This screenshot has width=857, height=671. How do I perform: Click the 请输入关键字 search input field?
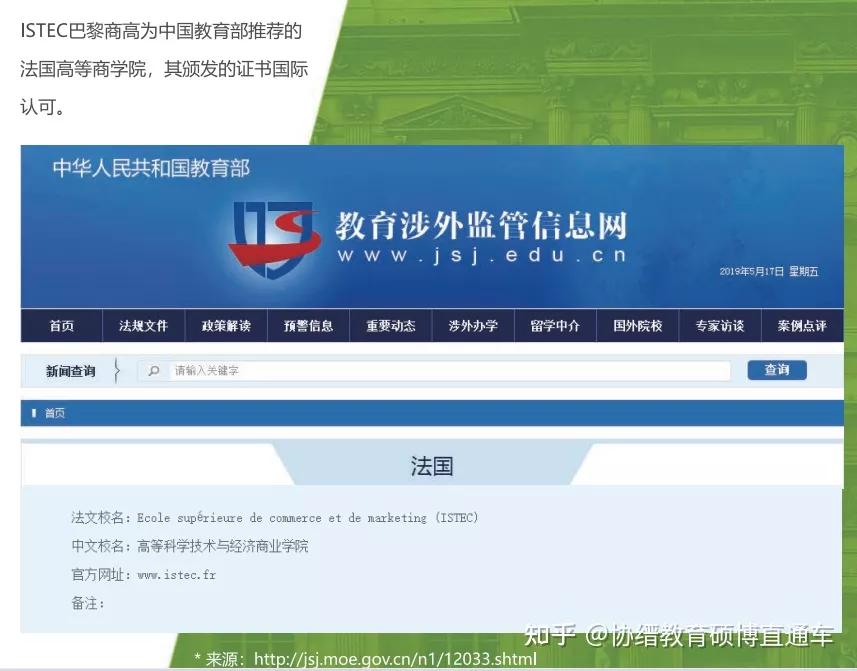[440, 370]
